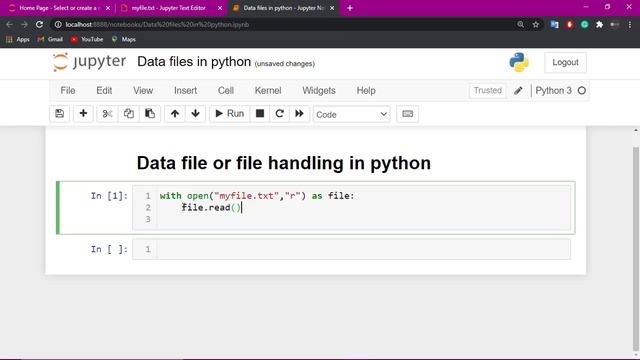Viewport: 640px width, 360px height.
Task: Open the File menu
Action: point(68,91)
